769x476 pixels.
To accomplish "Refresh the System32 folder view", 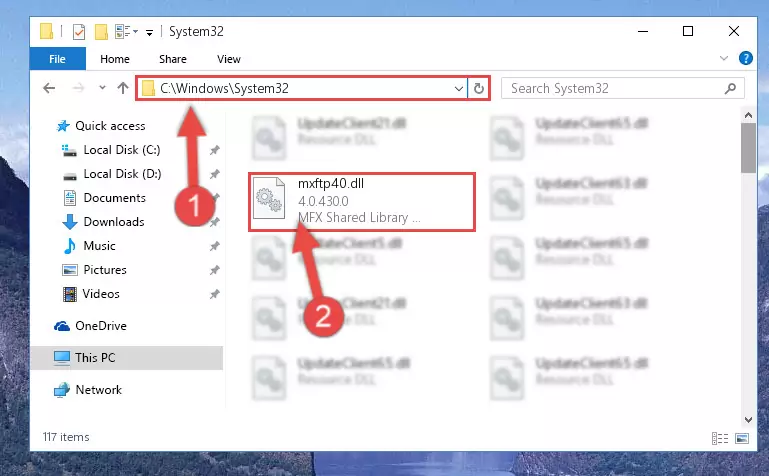I will tap(479, 89).
